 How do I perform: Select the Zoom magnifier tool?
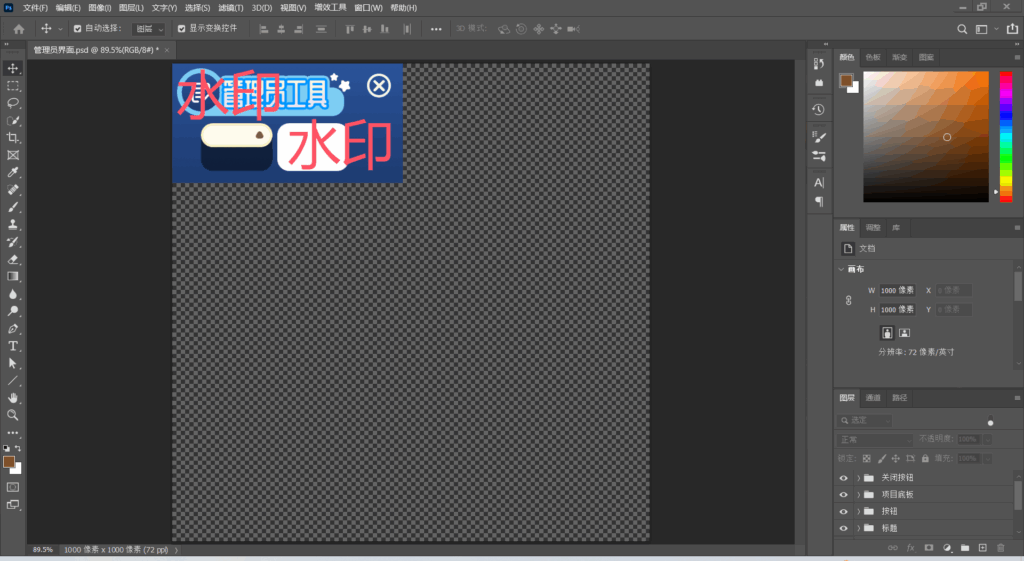[x=13, y=414]
